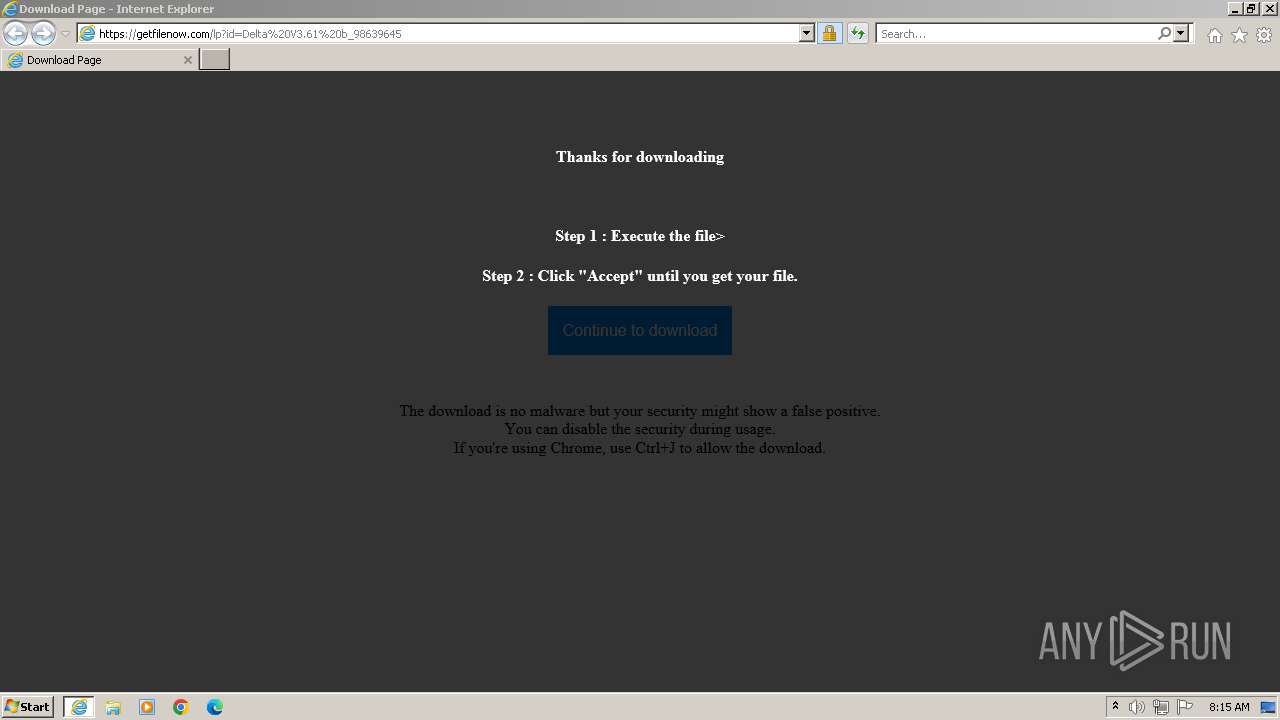Click the 'use Ctrl+J' Chrome instruction line
Image resolution: width=1280 pixels, height=720 pixels.
tap(640, 448)
